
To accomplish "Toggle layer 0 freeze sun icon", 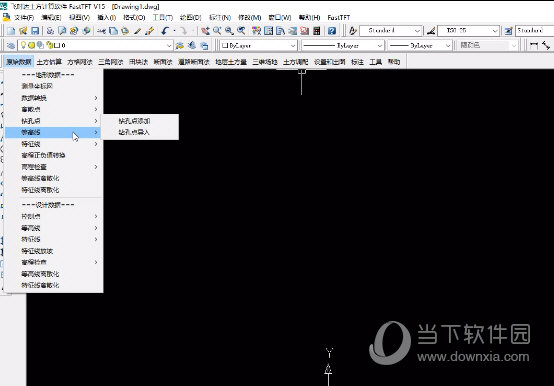I will pos(31,45).
